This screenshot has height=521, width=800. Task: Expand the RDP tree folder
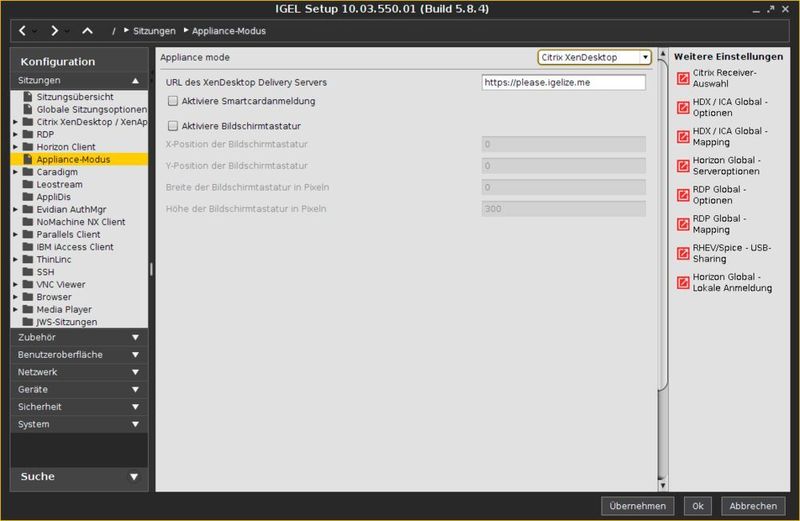[15, 134]
